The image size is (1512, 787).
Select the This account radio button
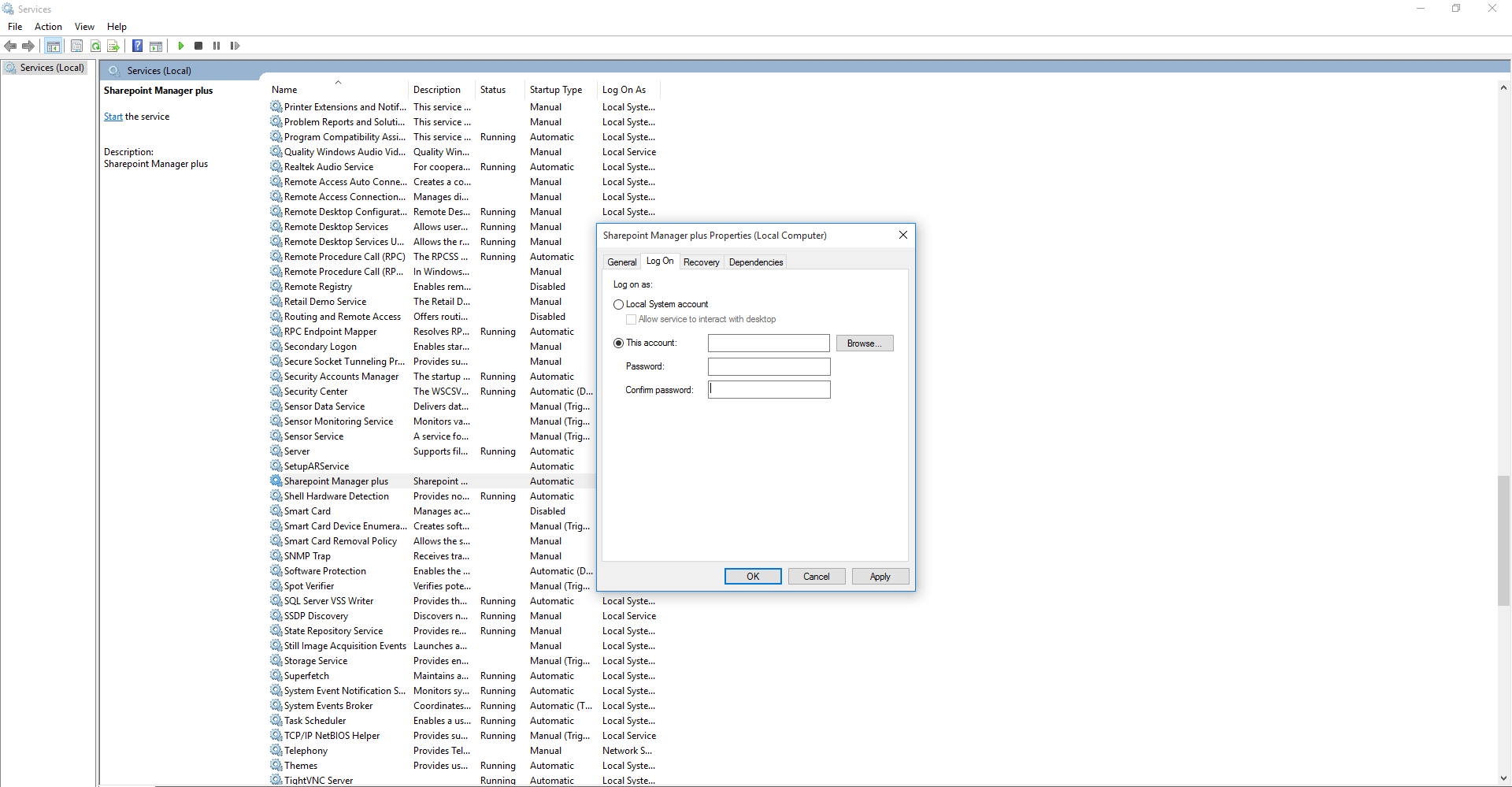pyautogui.click(x=619, y=343)
